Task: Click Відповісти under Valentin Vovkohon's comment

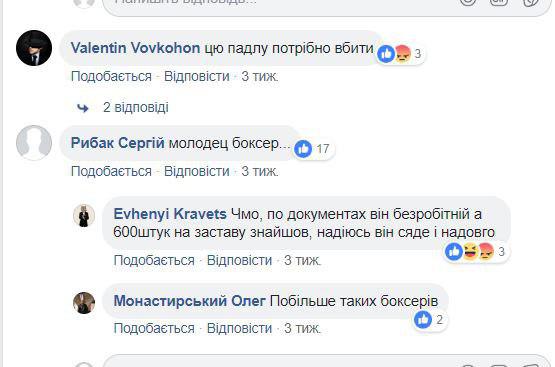Action: (197, 76)
